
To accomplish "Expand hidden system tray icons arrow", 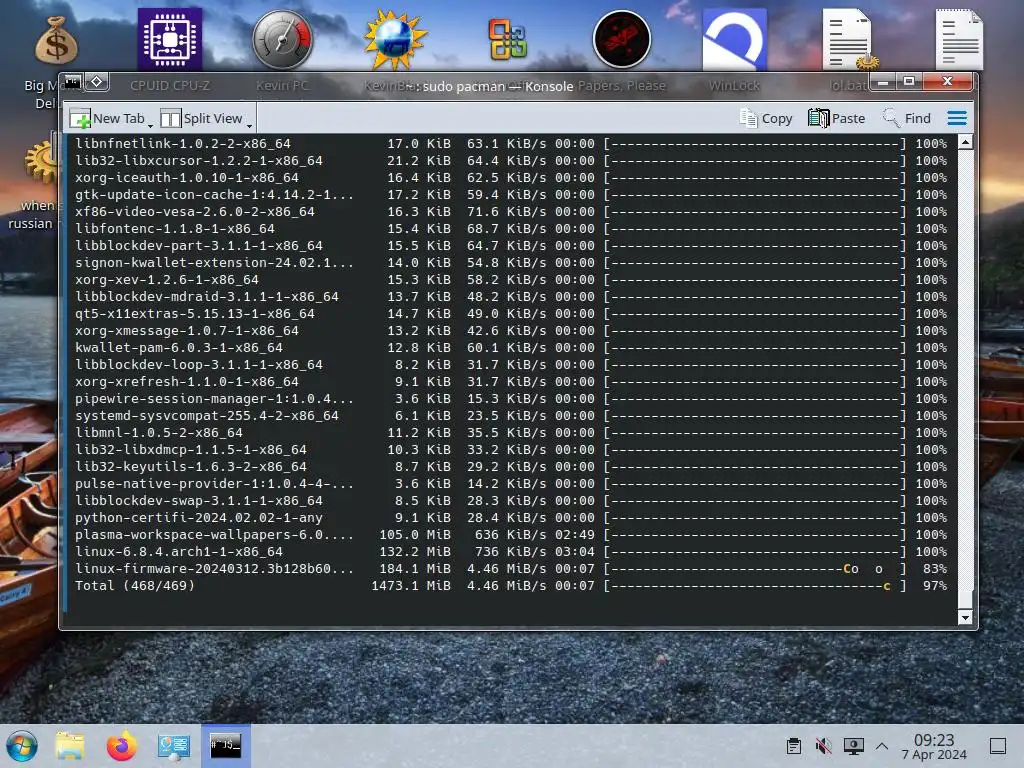I will pyautogui.click(x=882, y=746).
